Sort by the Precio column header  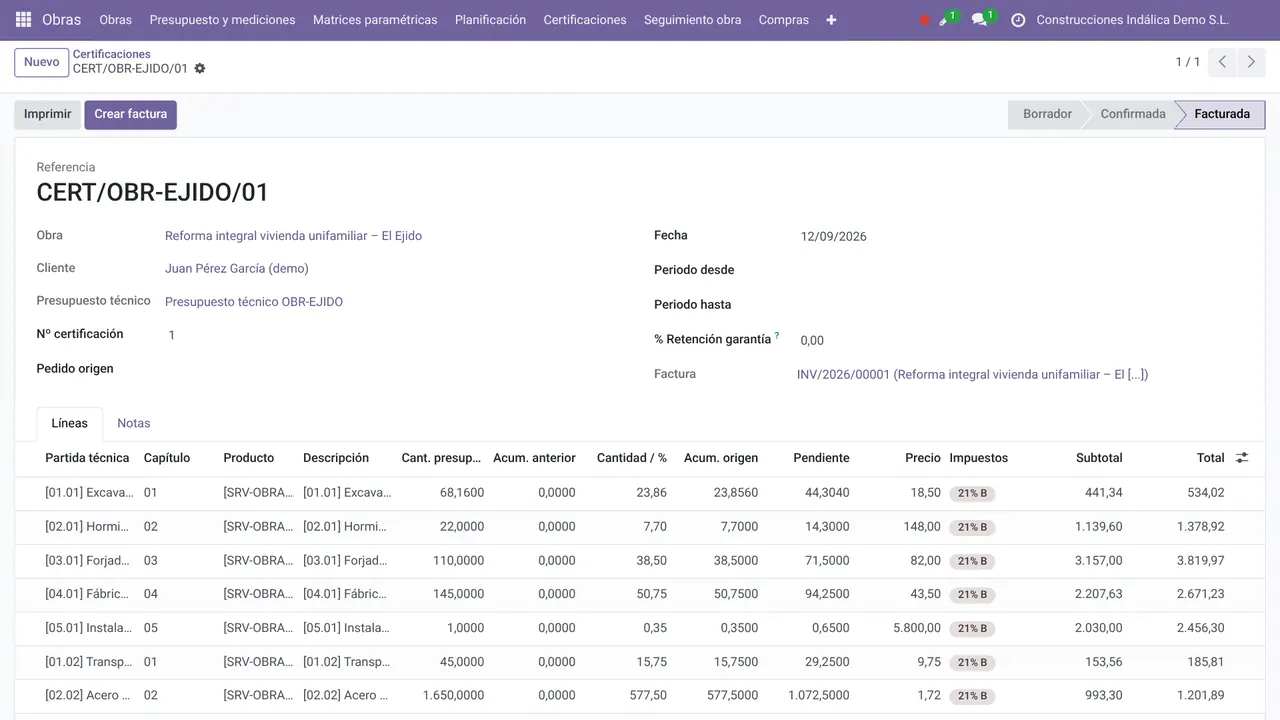click(923, 458)
